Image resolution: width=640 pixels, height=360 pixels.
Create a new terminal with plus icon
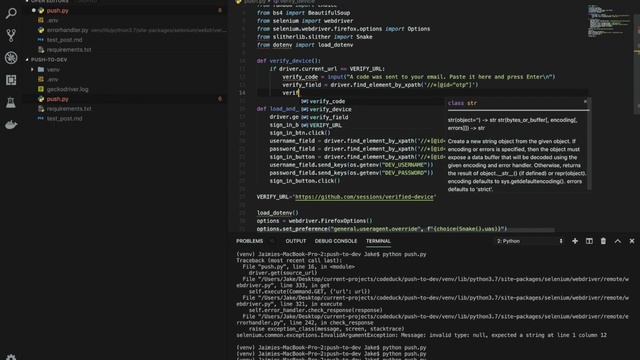click(575, 241)
